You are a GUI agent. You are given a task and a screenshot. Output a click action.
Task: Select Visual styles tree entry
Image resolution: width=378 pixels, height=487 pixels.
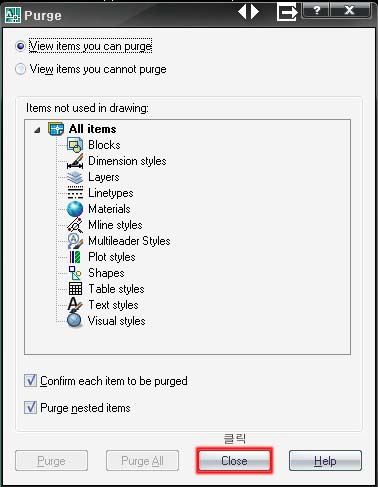(117, 321)
